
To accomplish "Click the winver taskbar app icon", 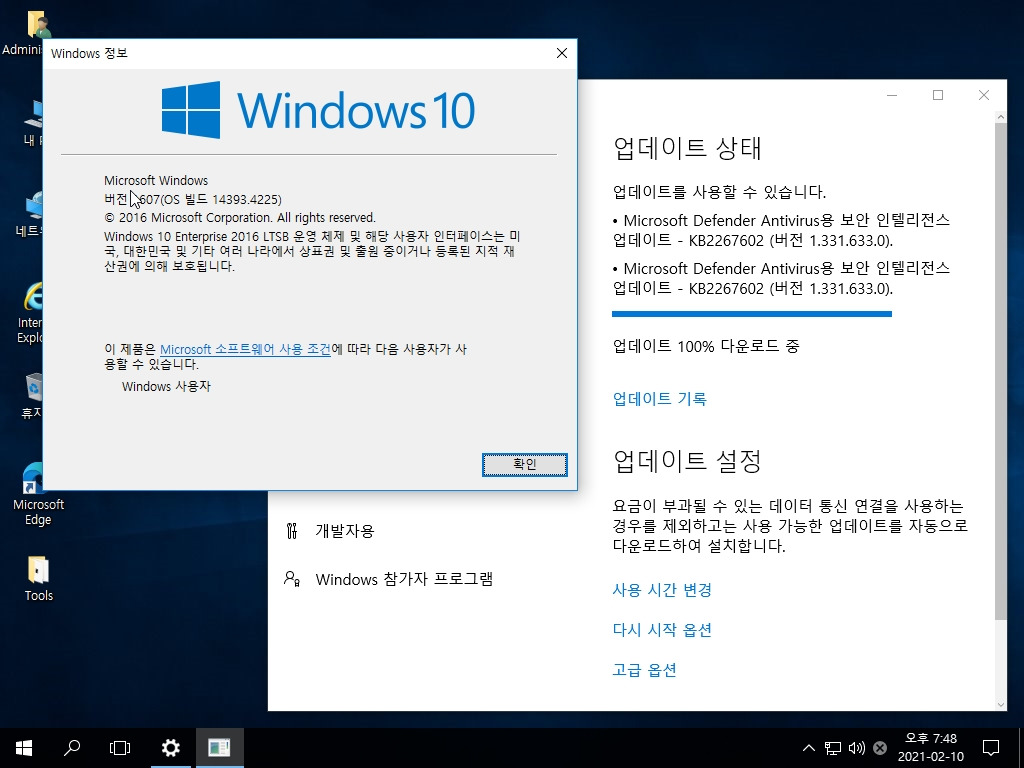I will coord(219,748).
